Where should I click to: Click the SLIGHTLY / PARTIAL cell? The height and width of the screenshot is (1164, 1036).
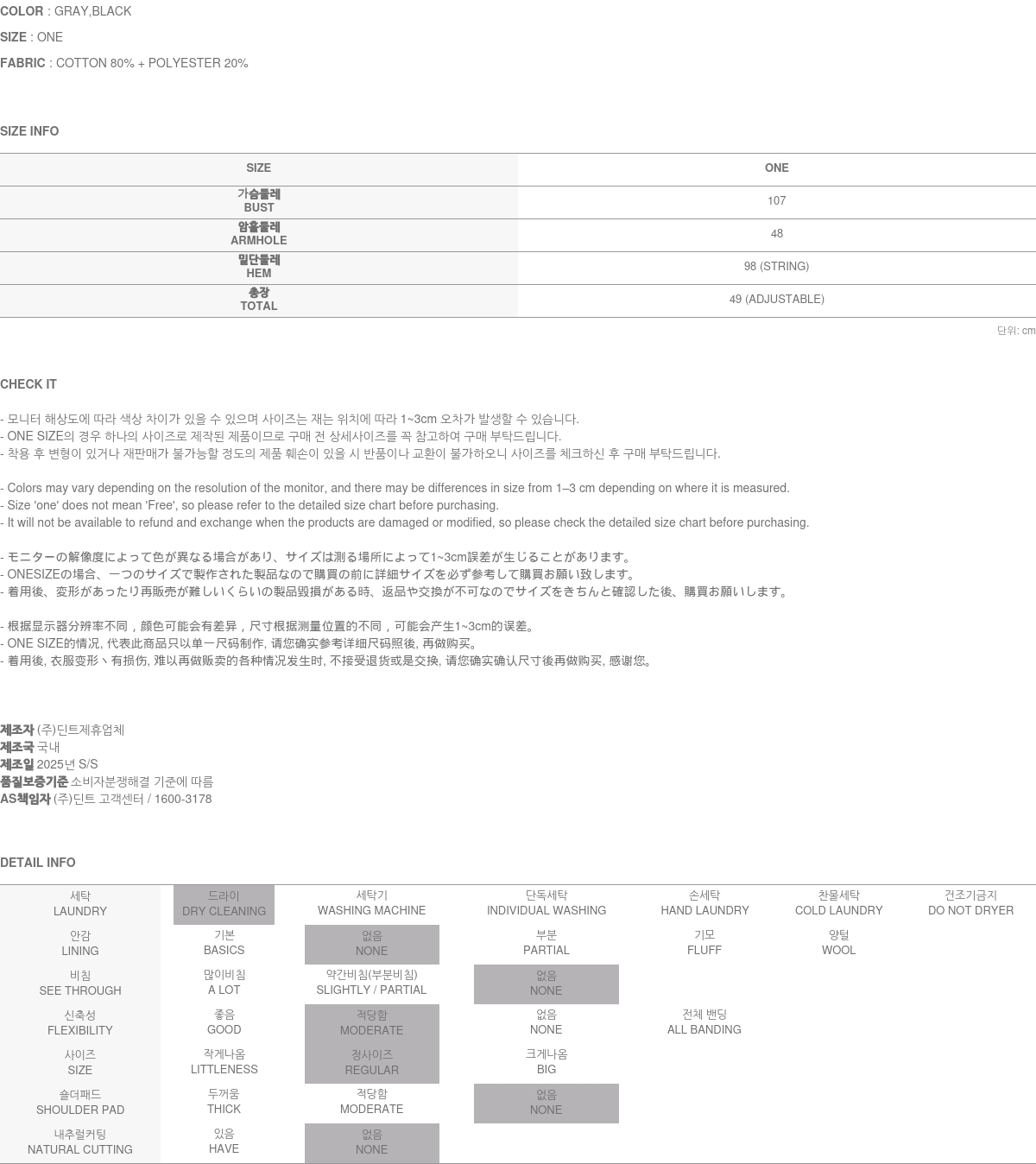point(371,983)
